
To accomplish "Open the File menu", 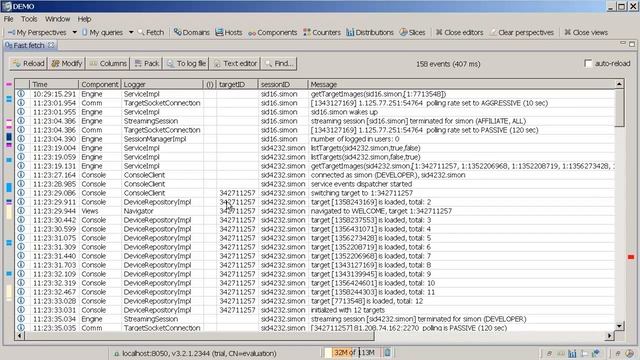I will point(8,19).
